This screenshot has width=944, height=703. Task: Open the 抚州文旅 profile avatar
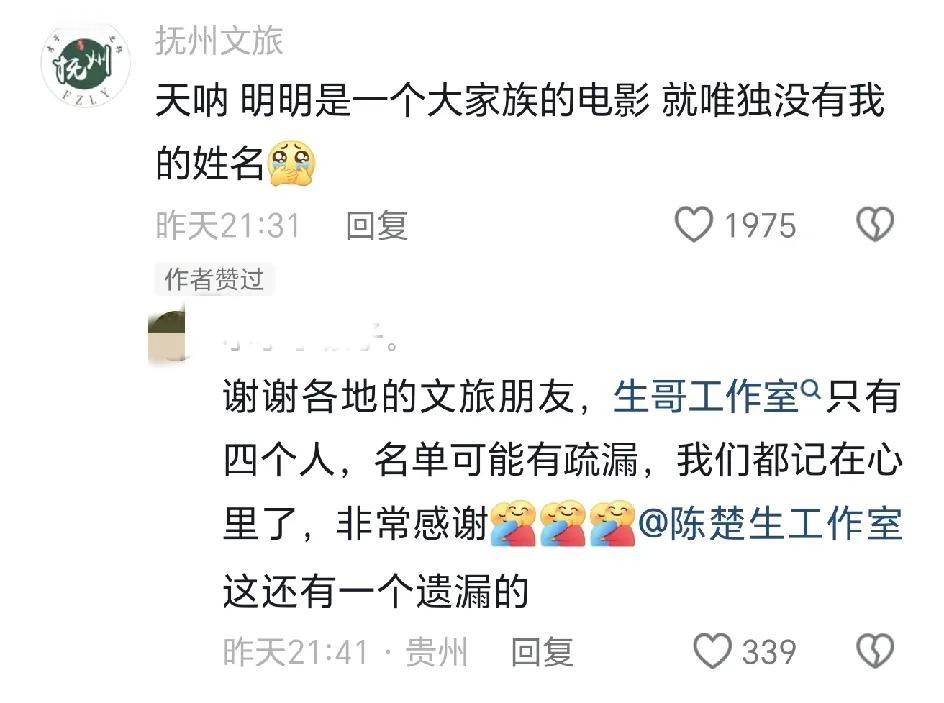(85, 65)
